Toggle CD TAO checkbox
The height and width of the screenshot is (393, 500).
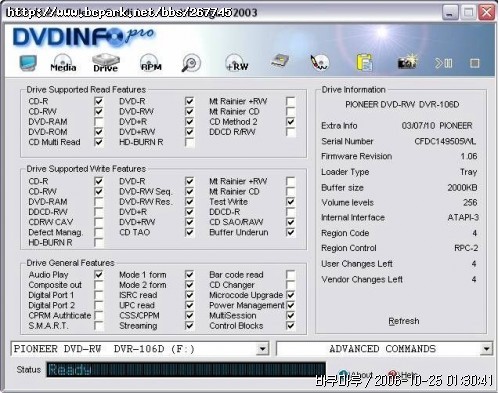click(x=189, y=232)
